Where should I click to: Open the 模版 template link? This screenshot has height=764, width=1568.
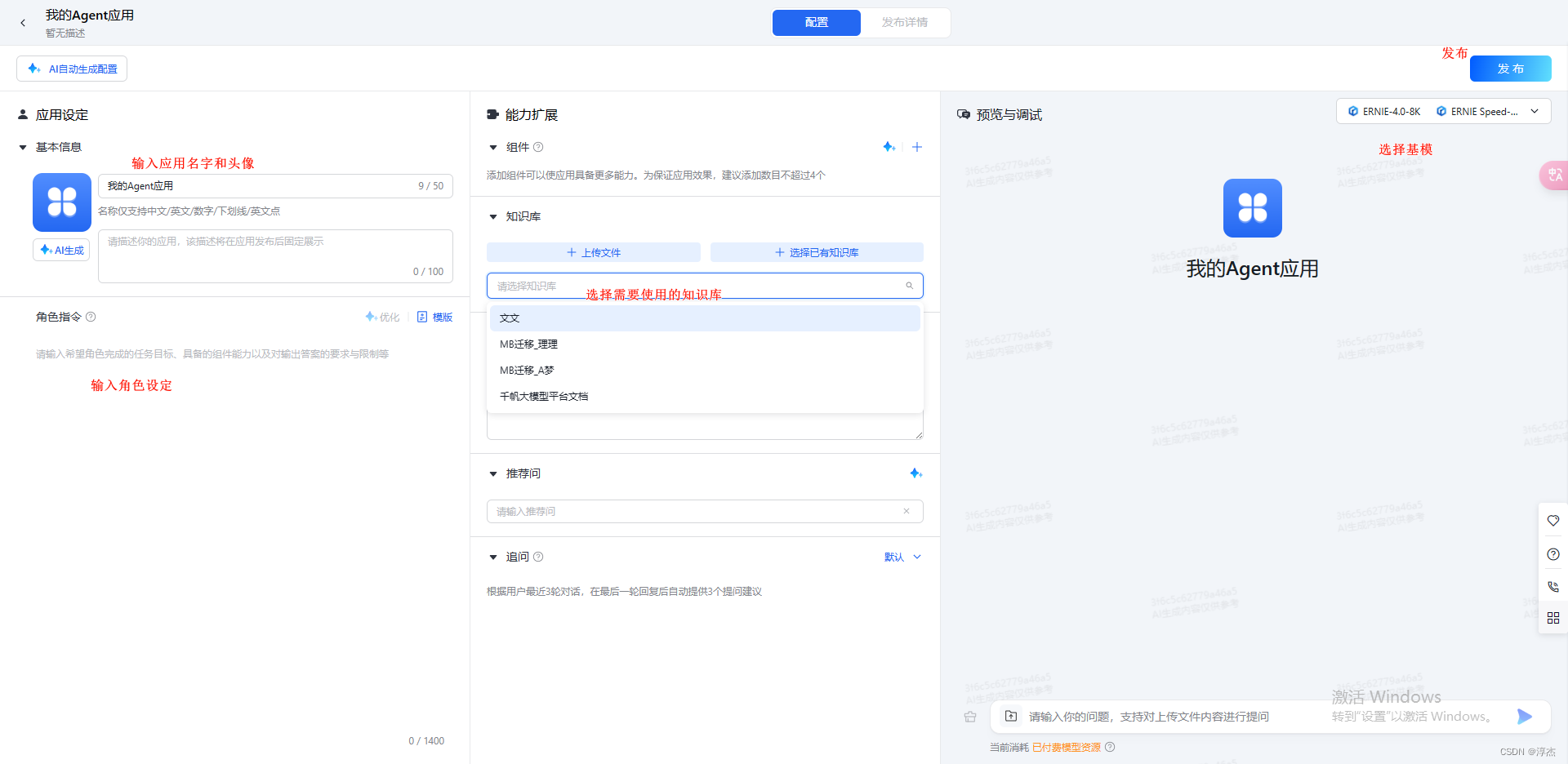434,317
